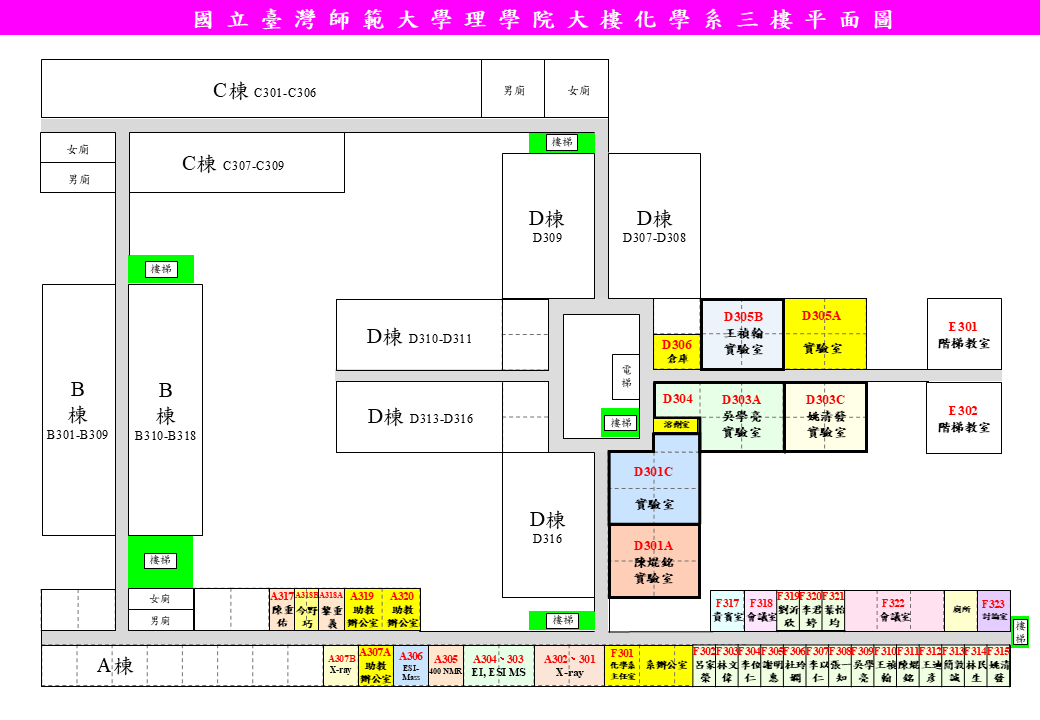Click the F318 會議室 meeting room
The image size is (1040, 720).
pos(761,610)
